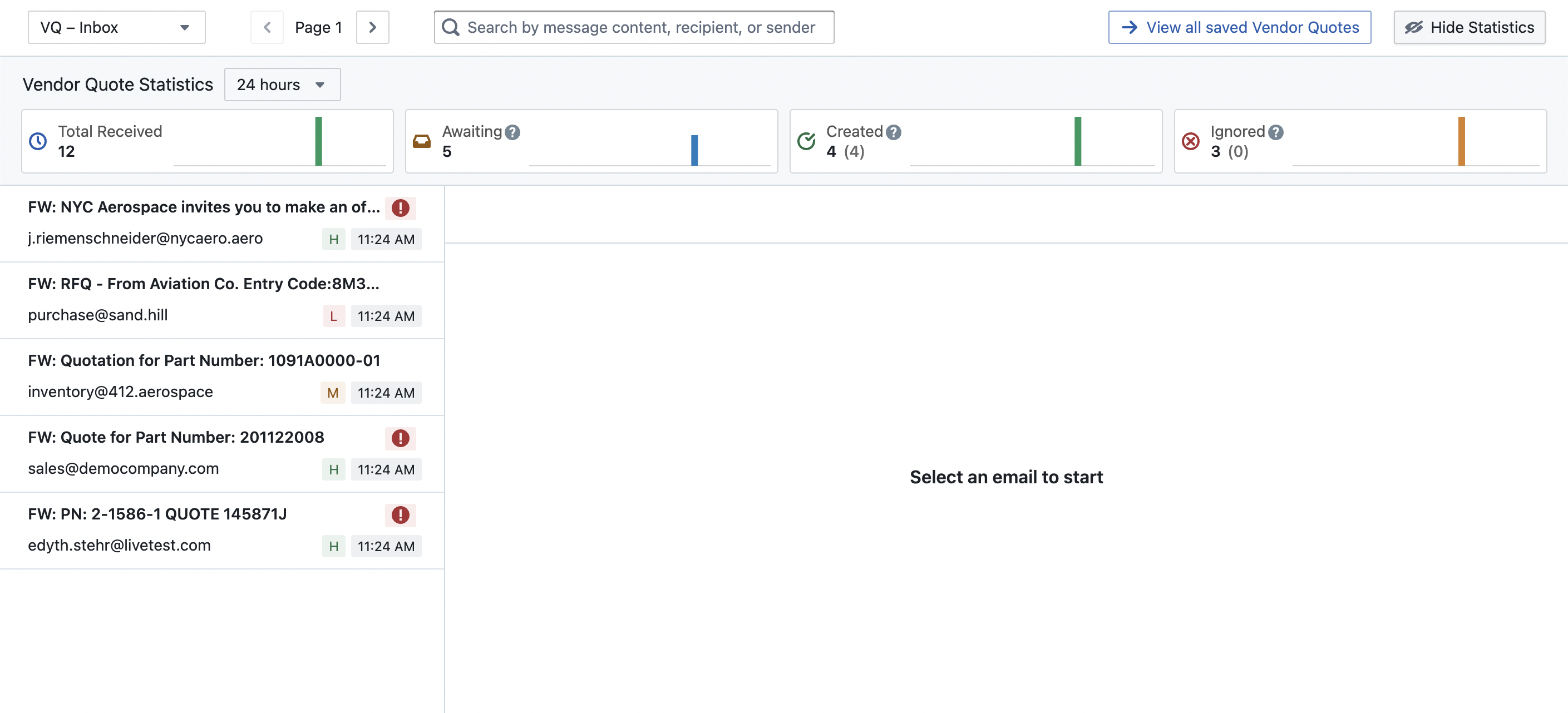
Task: Open View all saved Vendor Quotes
Action: 1239,27
